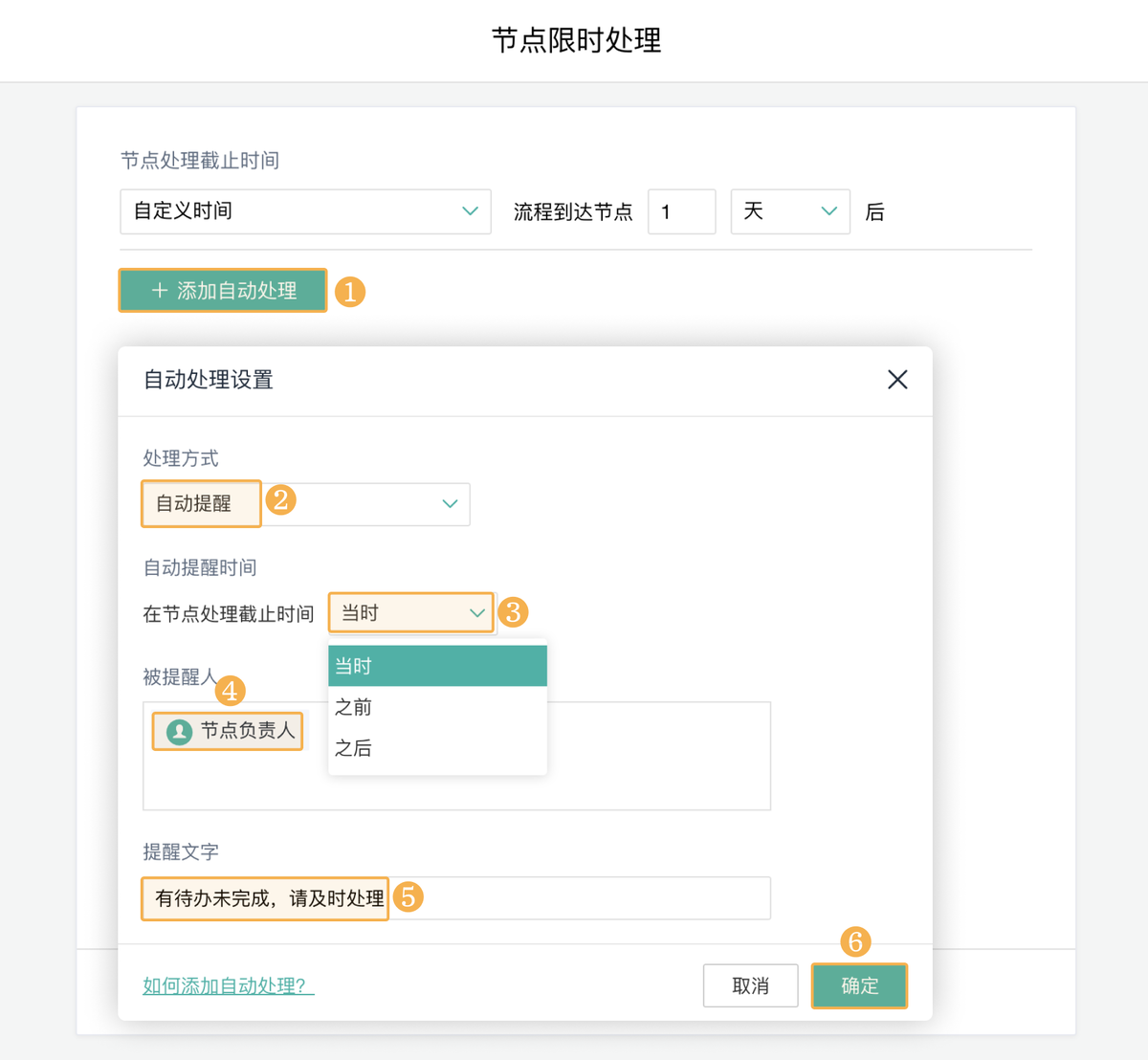Select 之前 option in dropdown list
This screenshot has height=1060, width=1148.
(437, 707)
